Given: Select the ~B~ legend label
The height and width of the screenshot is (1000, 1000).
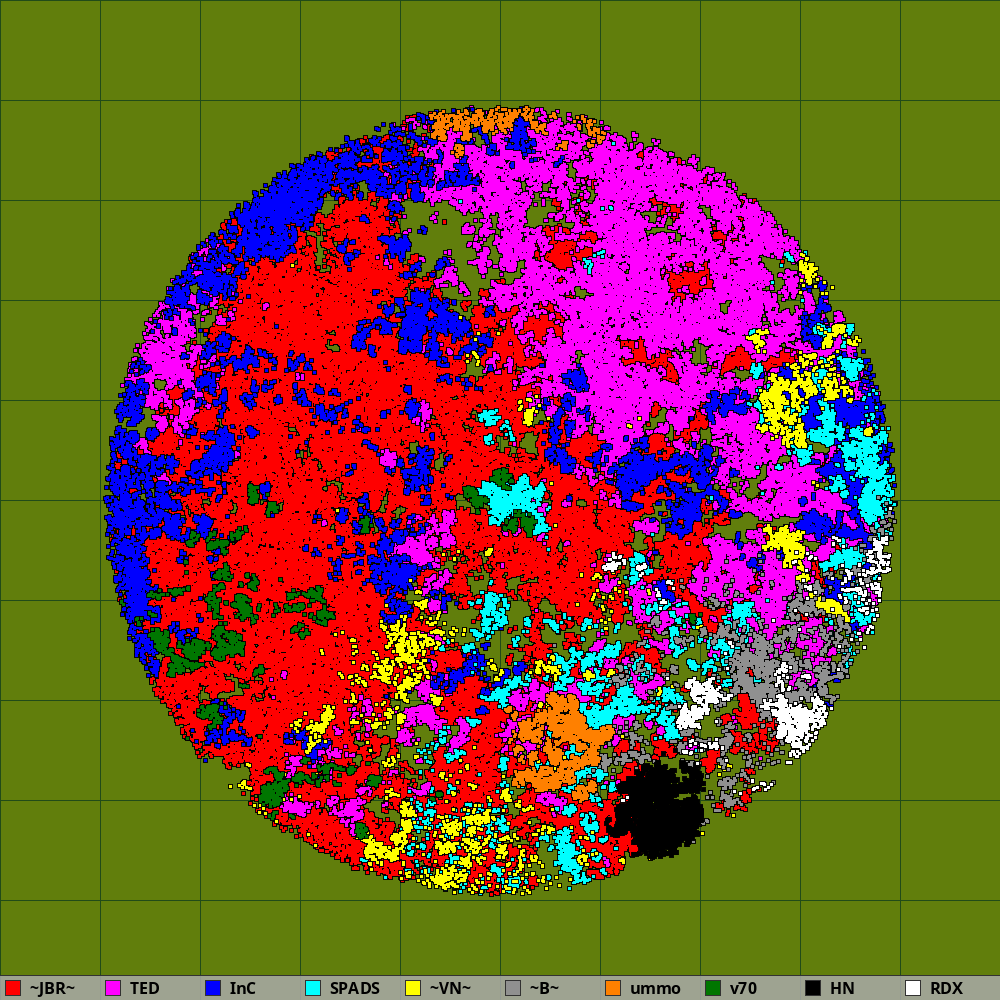Looking at the screenshot, I should (544, 988).
